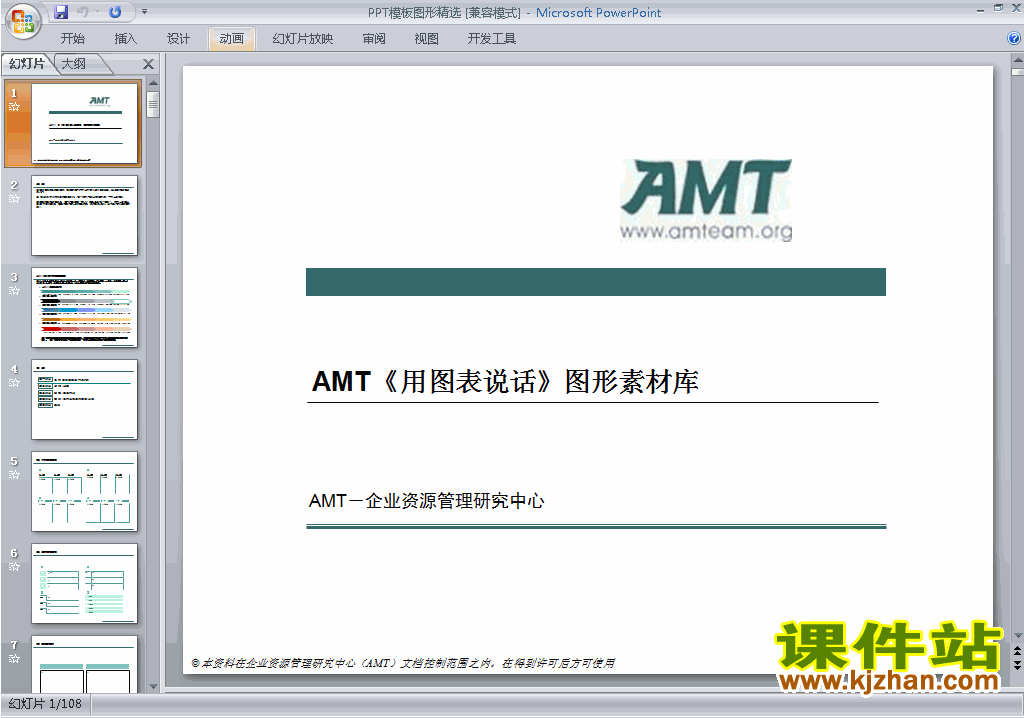Click thumbnail pane scroll up arrow
This screenshot has height=718, width=1024.
[x=153, y=83]
